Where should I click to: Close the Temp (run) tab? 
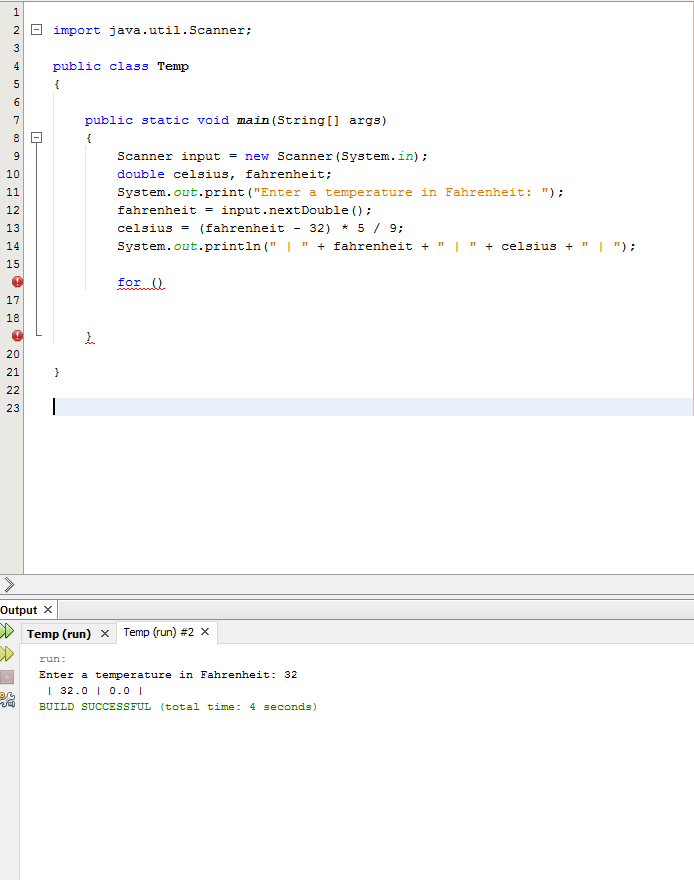[104, 634]
